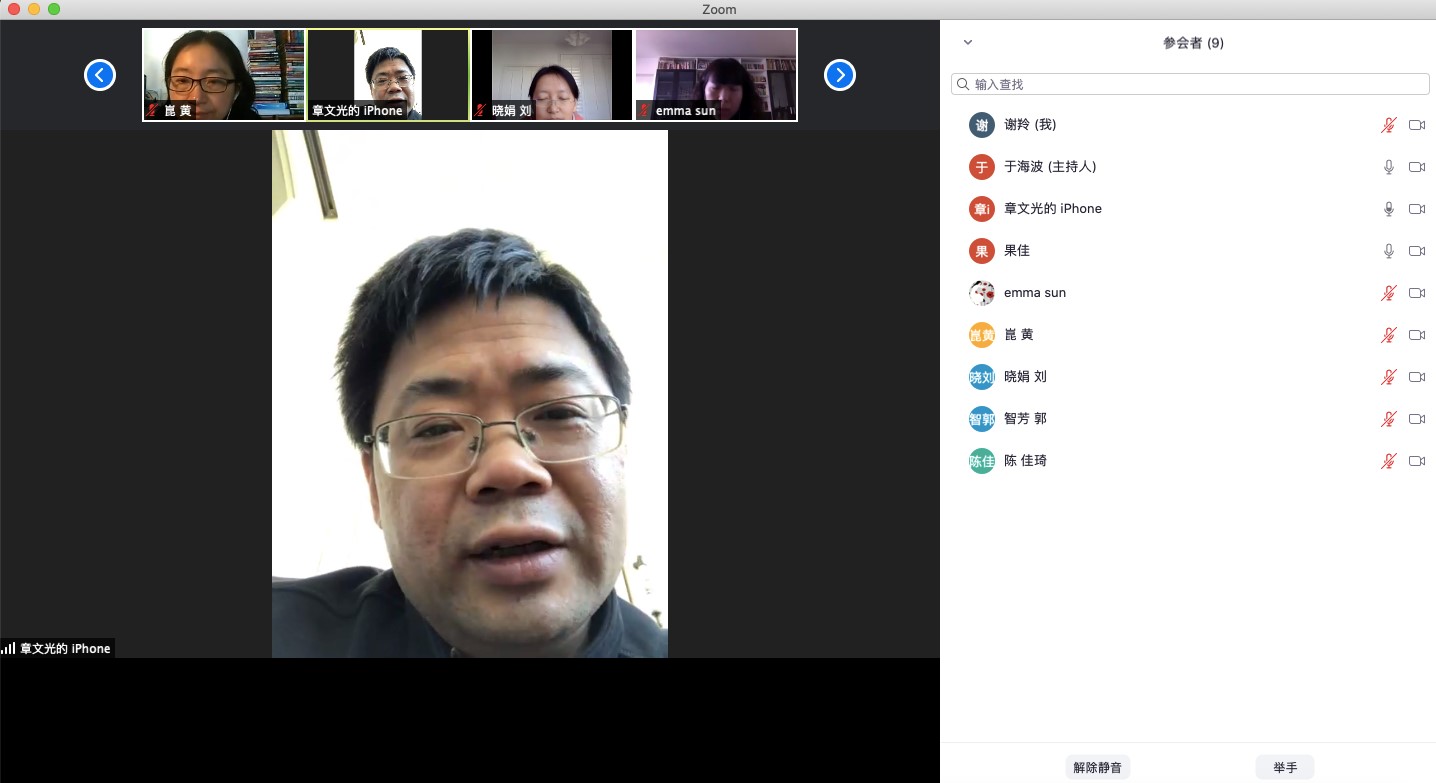
Task: Toggle microphone icon for 章文光的 iPhone
Action: click(x=1388, y=209)
